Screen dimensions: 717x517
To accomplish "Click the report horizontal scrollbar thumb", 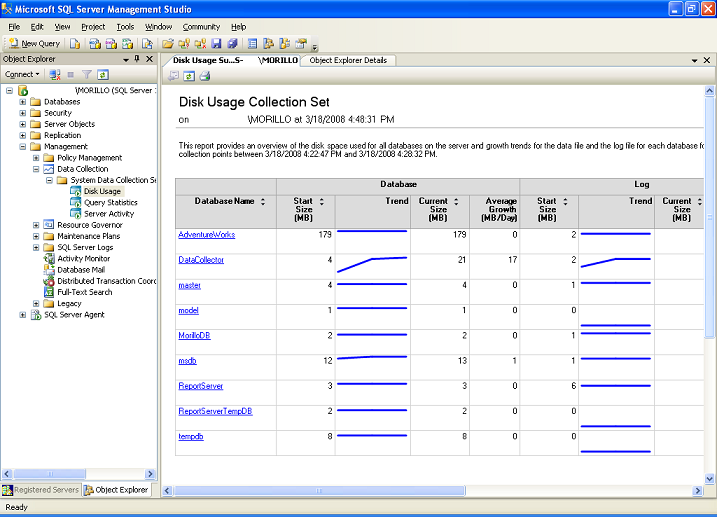I will point(319,491).
